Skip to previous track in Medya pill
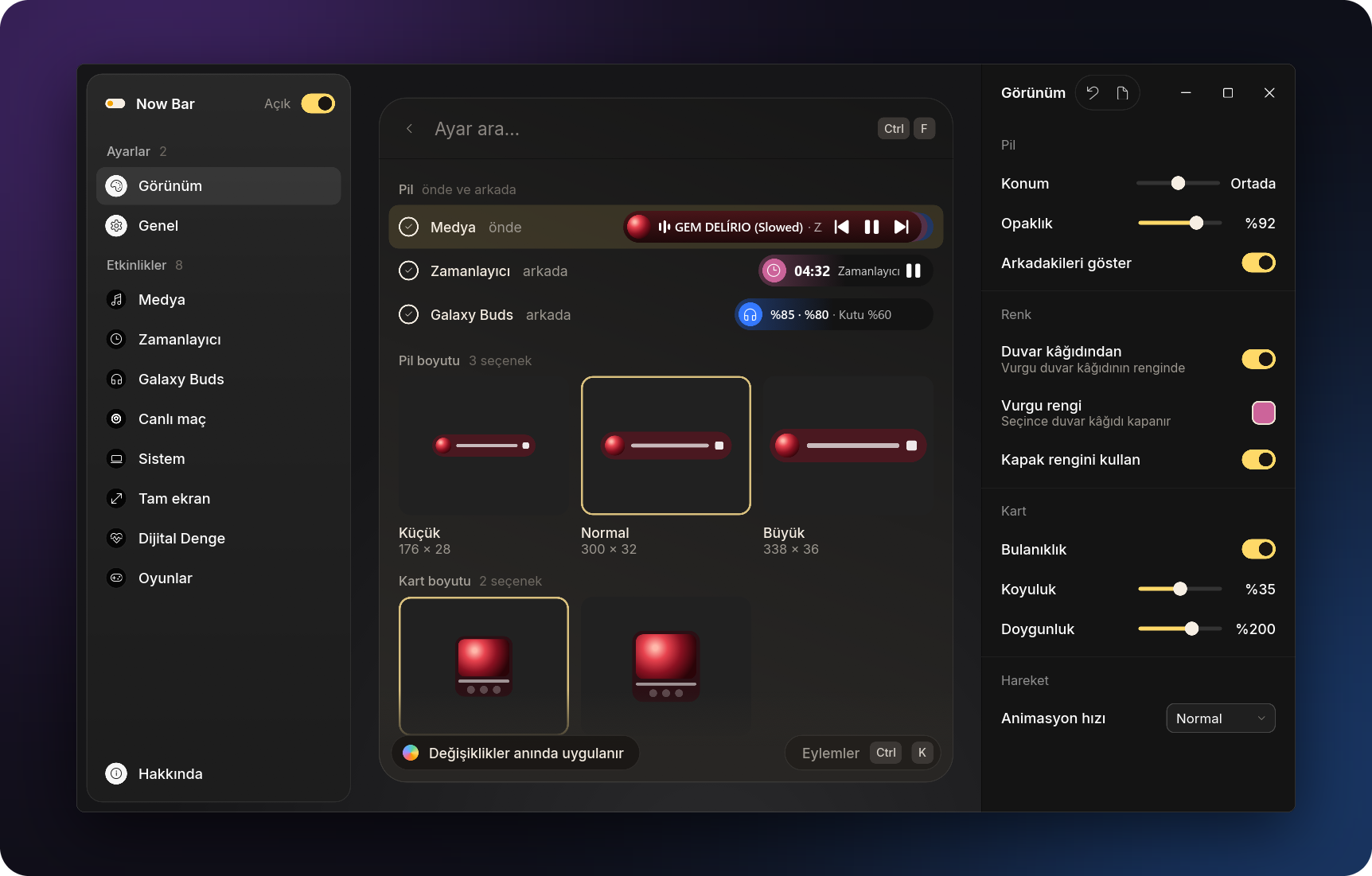 [841, 227]
